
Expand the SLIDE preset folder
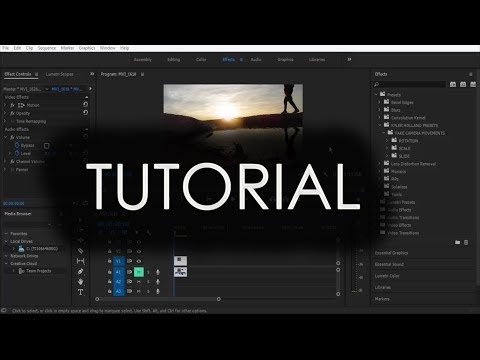[x=387, y=156]
